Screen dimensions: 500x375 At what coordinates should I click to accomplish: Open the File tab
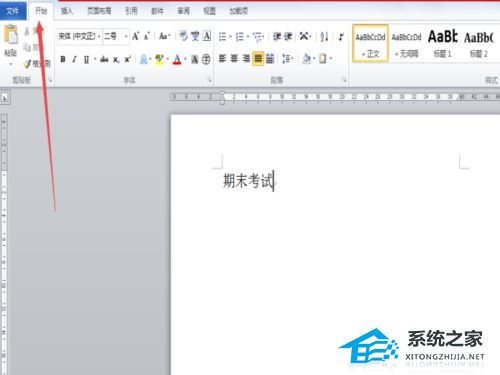[x=12, y=11]
